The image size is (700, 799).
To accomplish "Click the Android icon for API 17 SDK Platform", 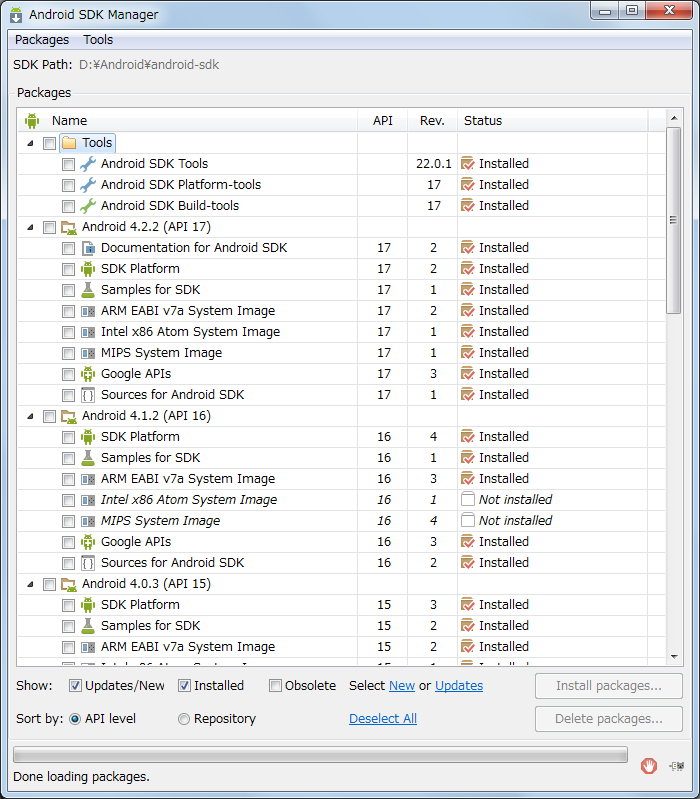I will coord(88,269).
